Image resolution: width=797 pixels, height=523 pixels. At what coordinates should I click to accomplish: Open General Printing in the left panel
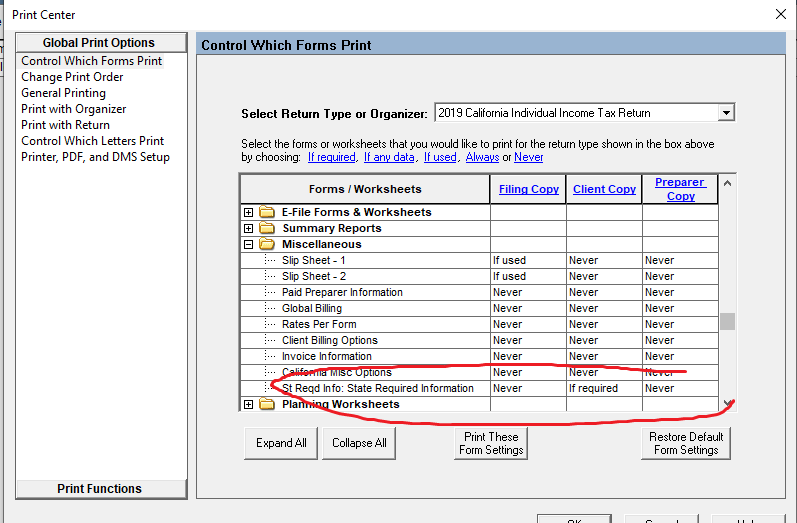[63, 93]
